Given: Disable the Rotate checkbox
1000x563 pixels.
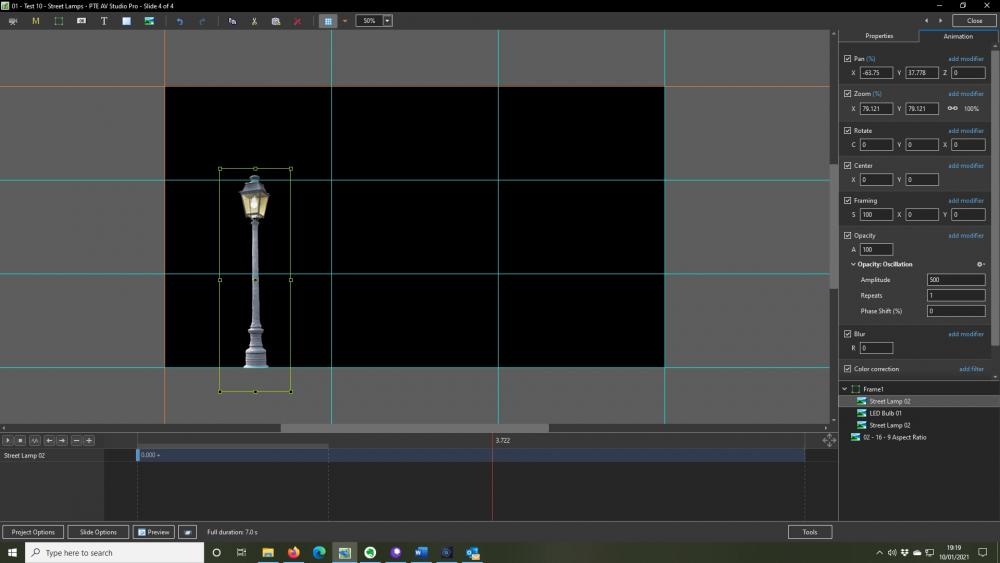Looking at the screenshot, I should point(848,130).
